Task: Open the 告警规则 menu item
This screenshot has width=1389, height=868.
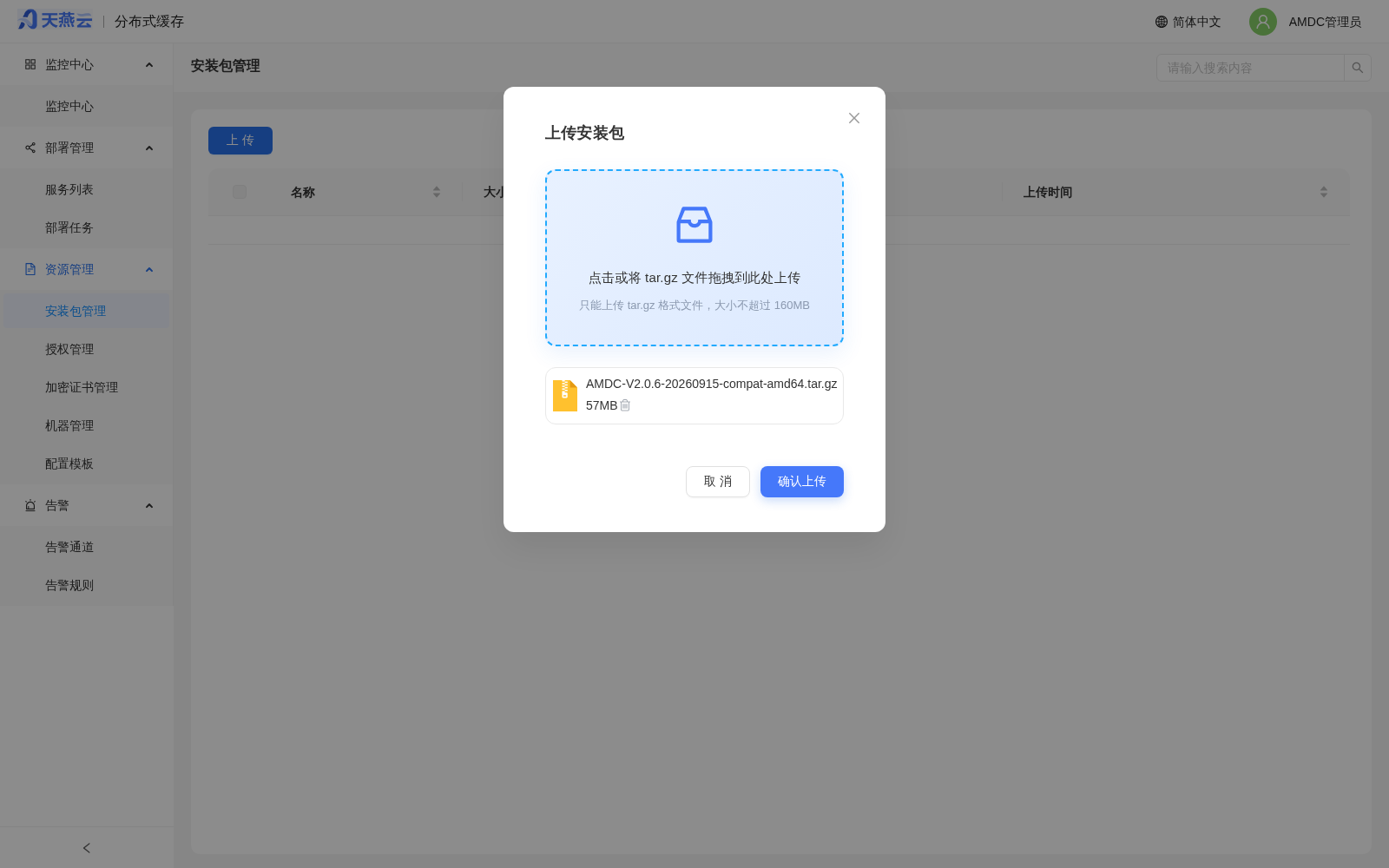Action: click(87, 585)
